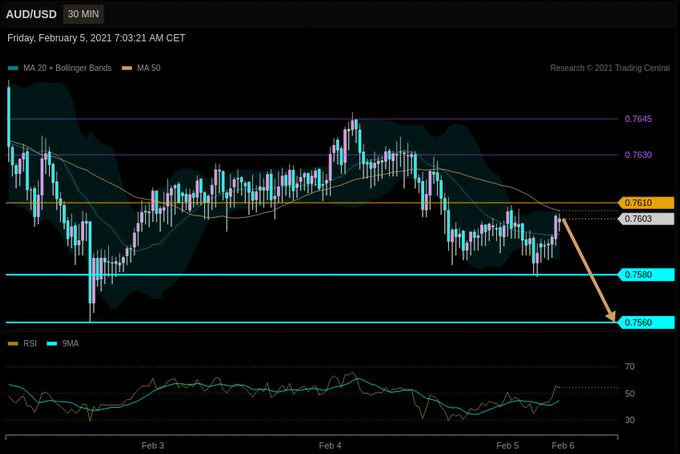Click the '9MA' legend label
The image size is (680, 454).
pos(70,344)
